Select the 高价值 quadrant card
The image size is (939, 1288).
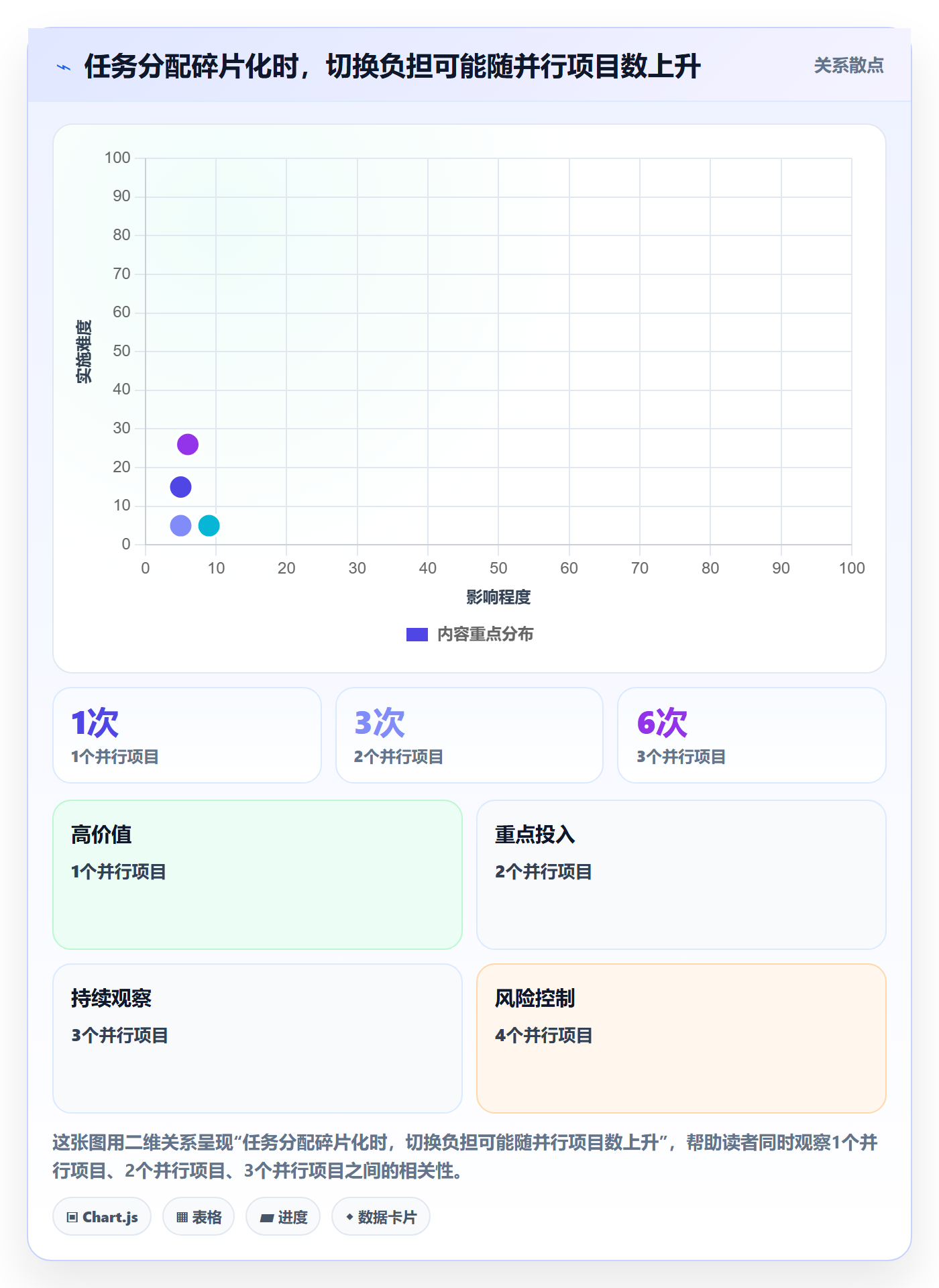(258, 875)
